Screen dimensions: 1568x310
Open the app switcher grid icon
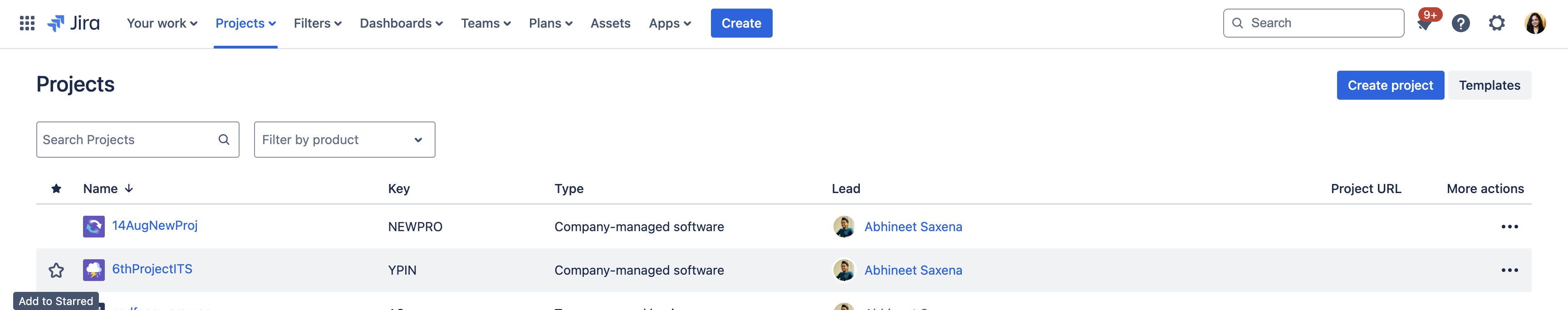click(27, 23)
